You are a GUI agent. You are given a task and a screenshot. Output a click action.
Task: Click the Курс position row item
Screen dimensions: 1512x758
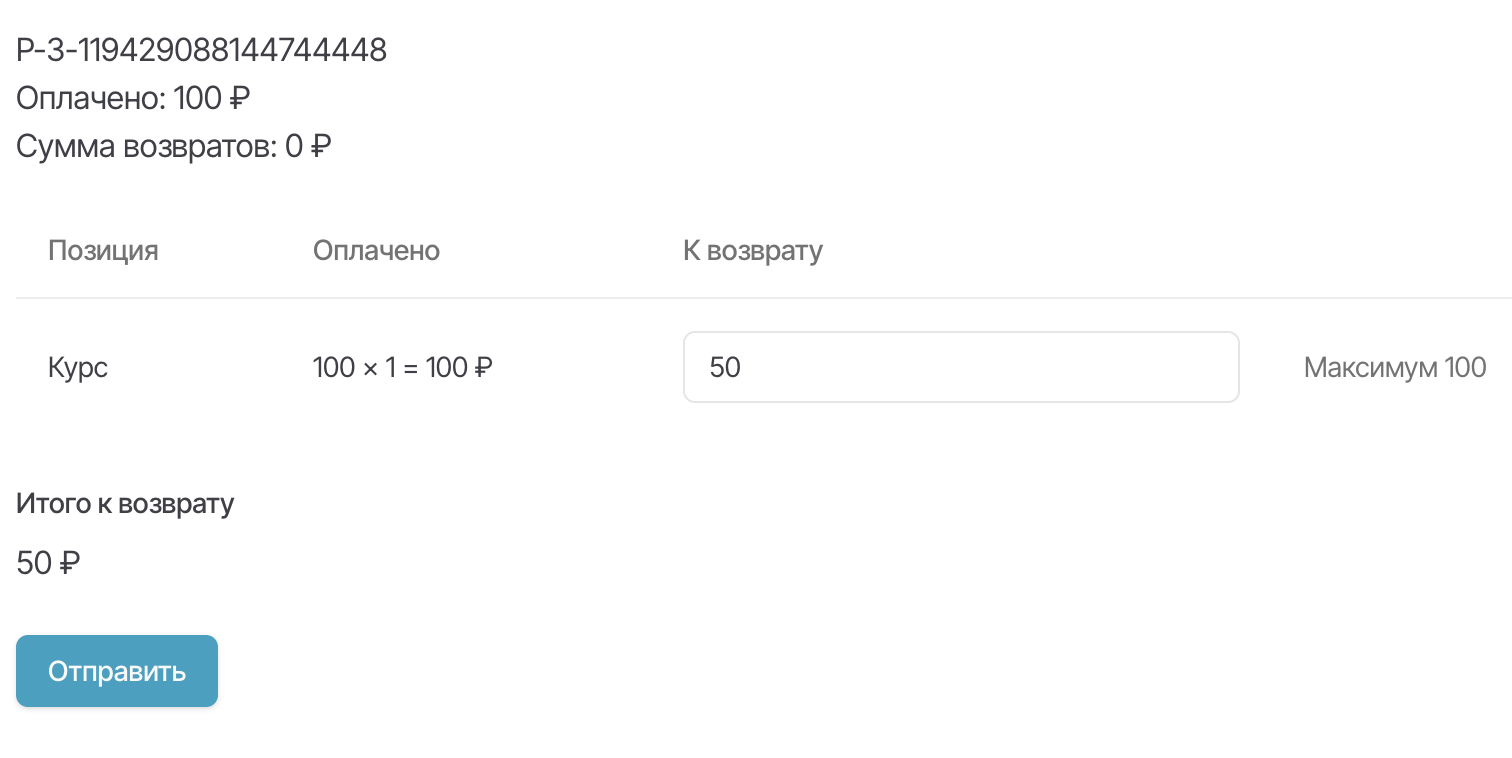pyautogui.click(x=78, y=368)
